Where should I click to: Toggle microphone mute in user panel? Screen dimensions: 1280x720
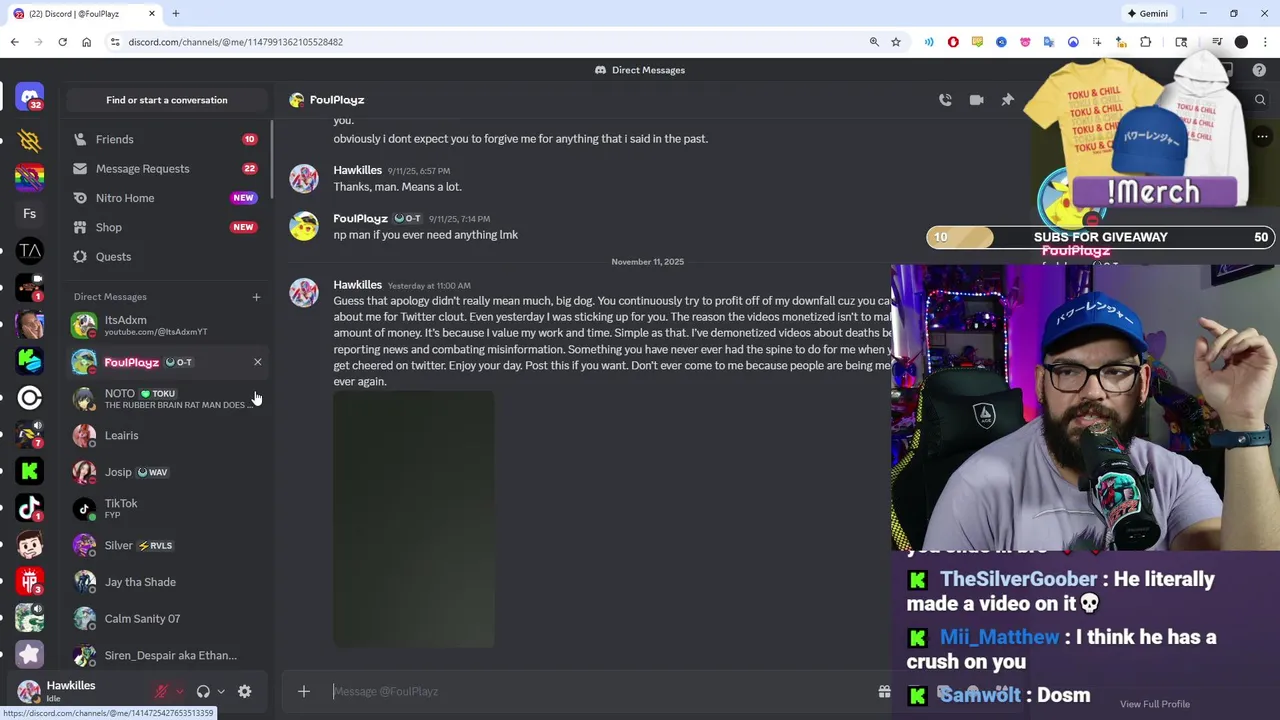(161, 691)
